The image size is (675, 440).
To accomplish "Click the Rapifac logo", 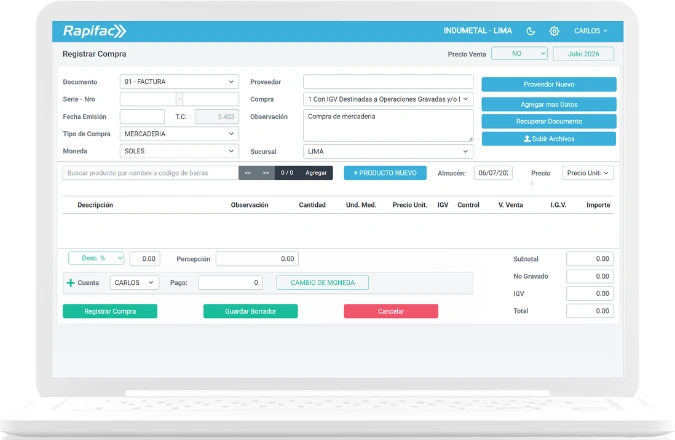I will point(94,31).
